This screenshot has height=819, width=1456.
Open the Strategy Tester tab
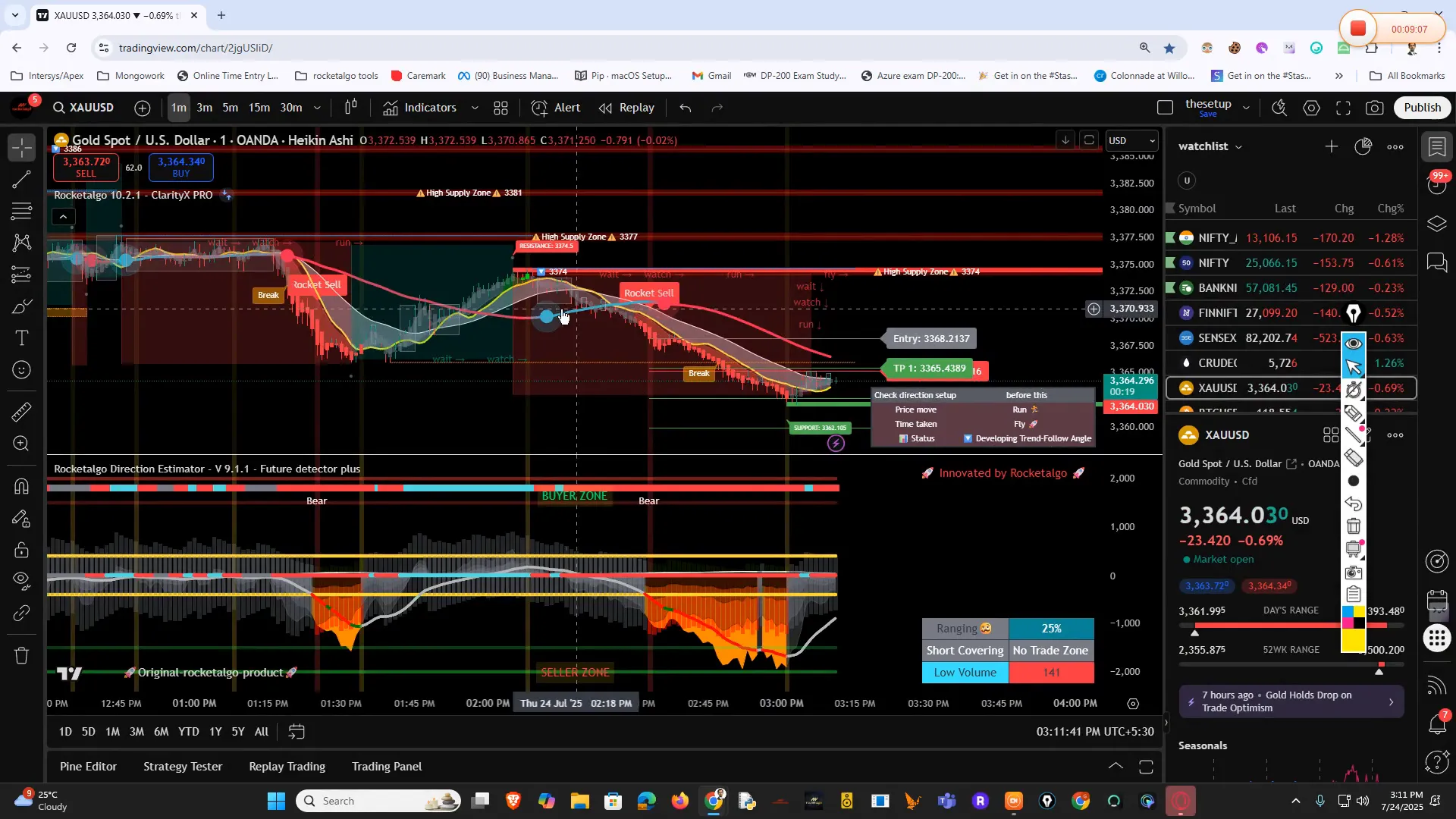tap(183, 767)
